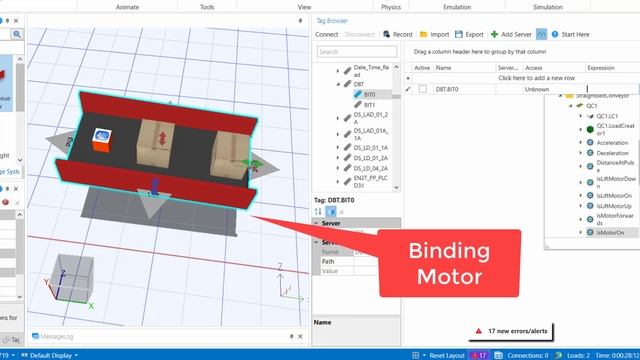Click the 'Click here to add a new row' row
Image resolution: width=640 pixels, height=360 pixels.
tap(536, 78)
